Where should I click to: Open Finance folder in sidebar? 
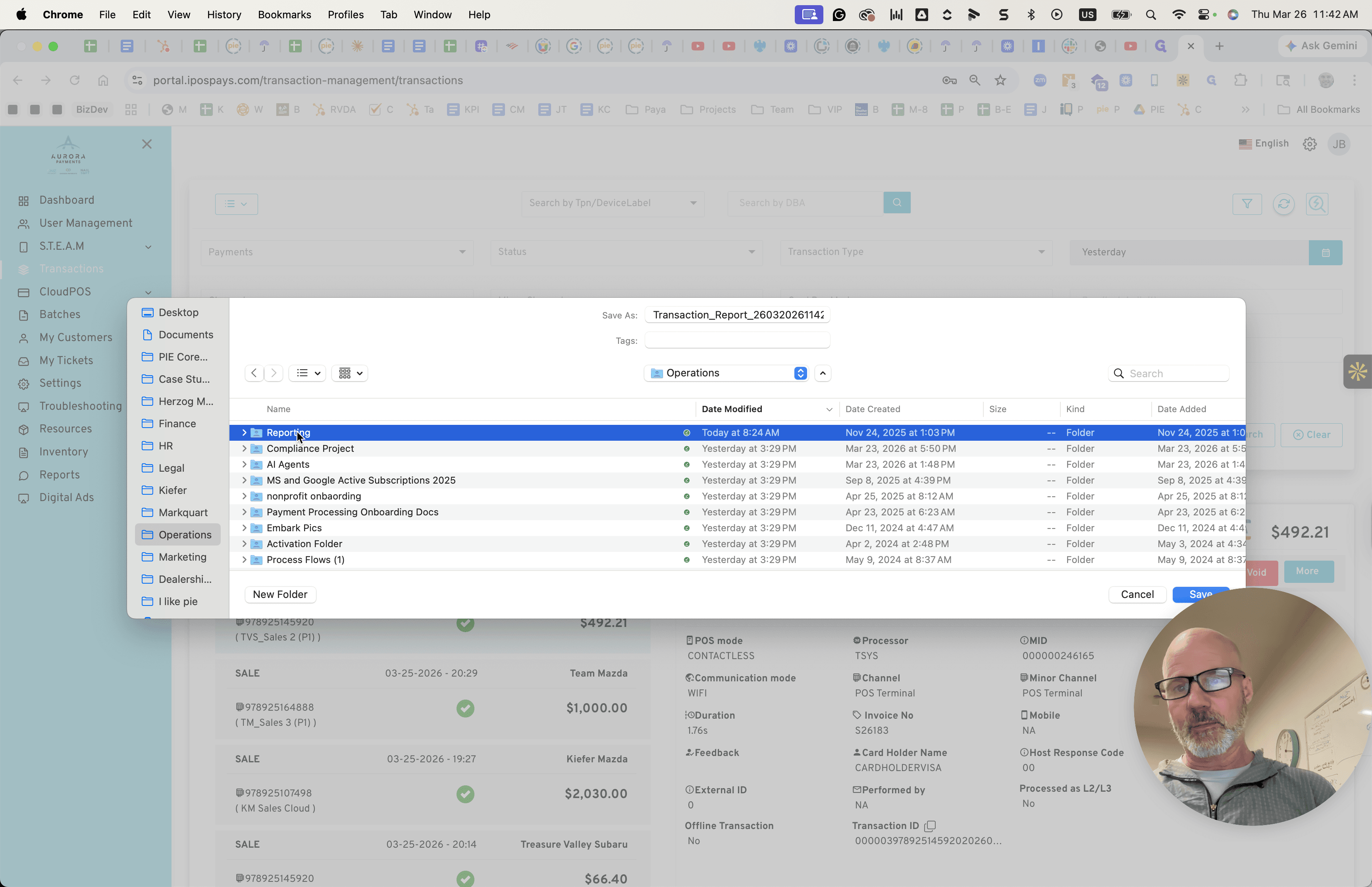(178, 423)
